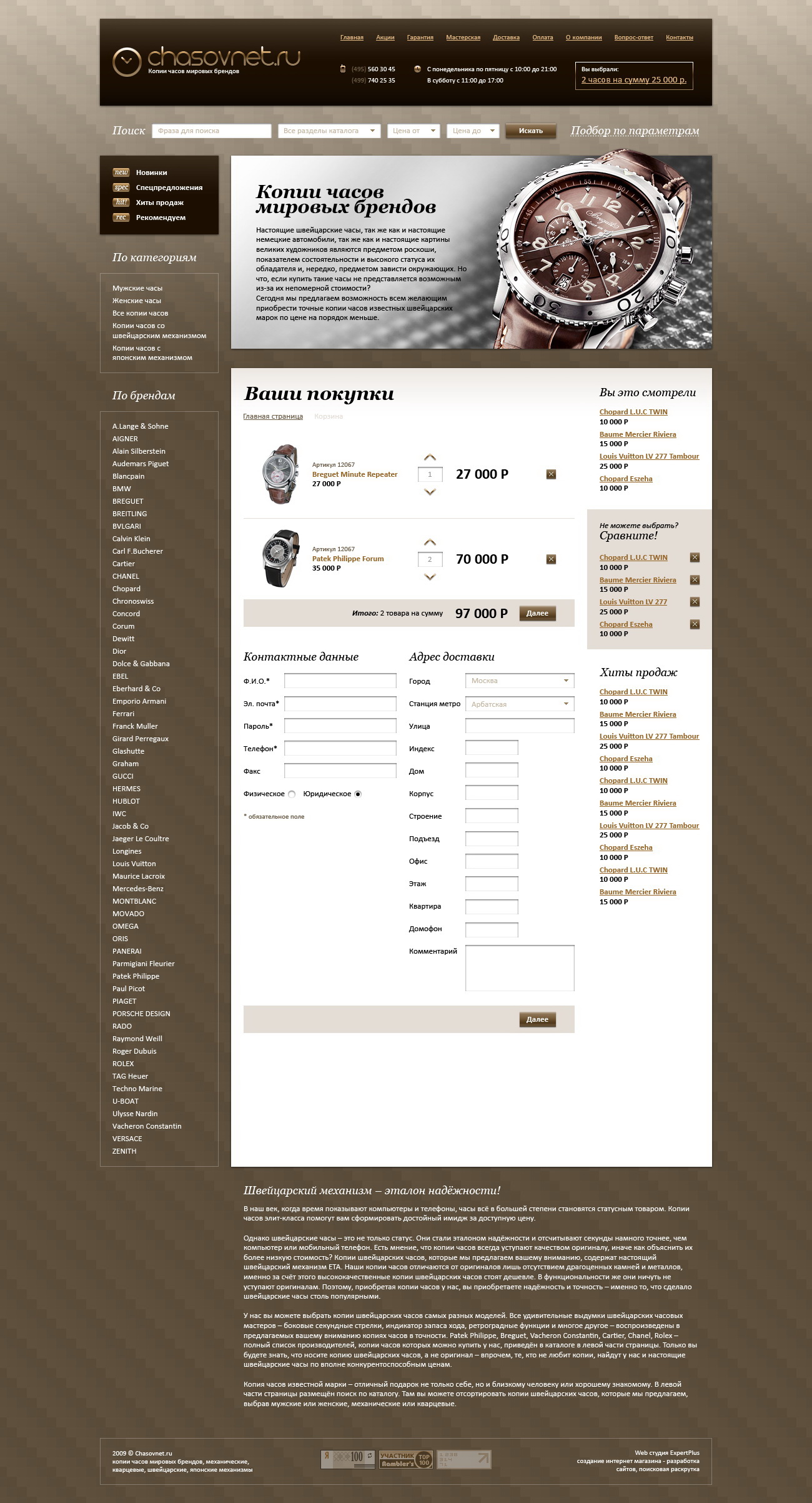This screenshot has width=812, height=1503.
Task: Click the chasovnet.ru clock logo
Action: (127, 62)
